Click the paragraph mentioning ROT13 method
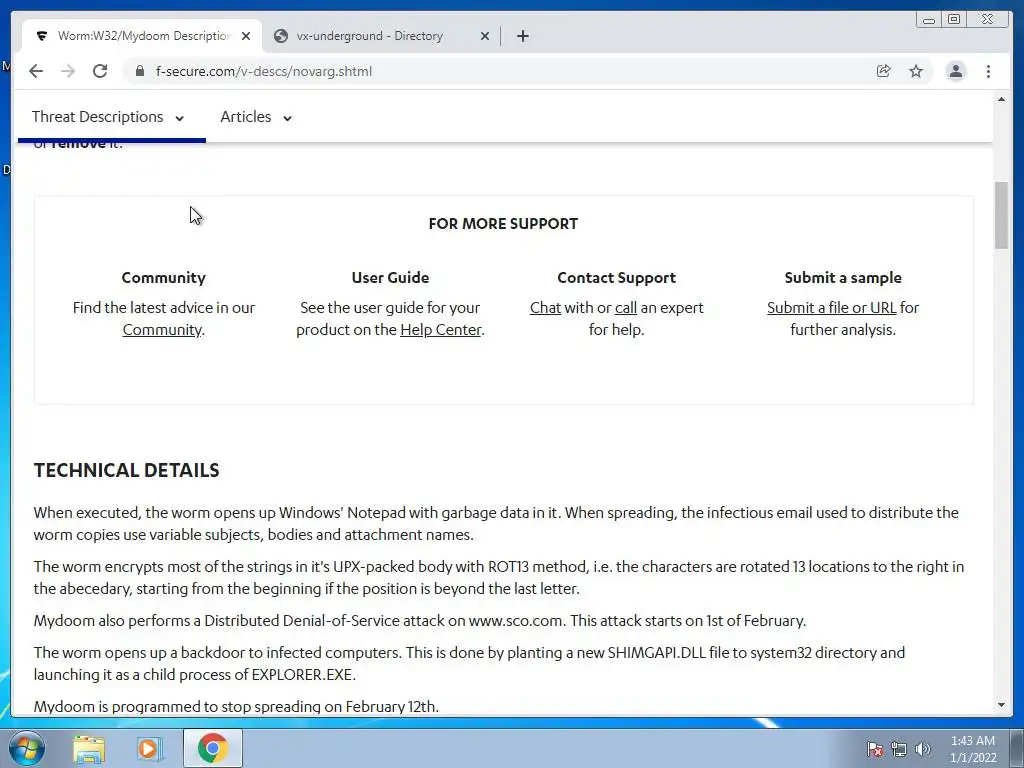Viewport: 1024px width, 768px height. 499,577
